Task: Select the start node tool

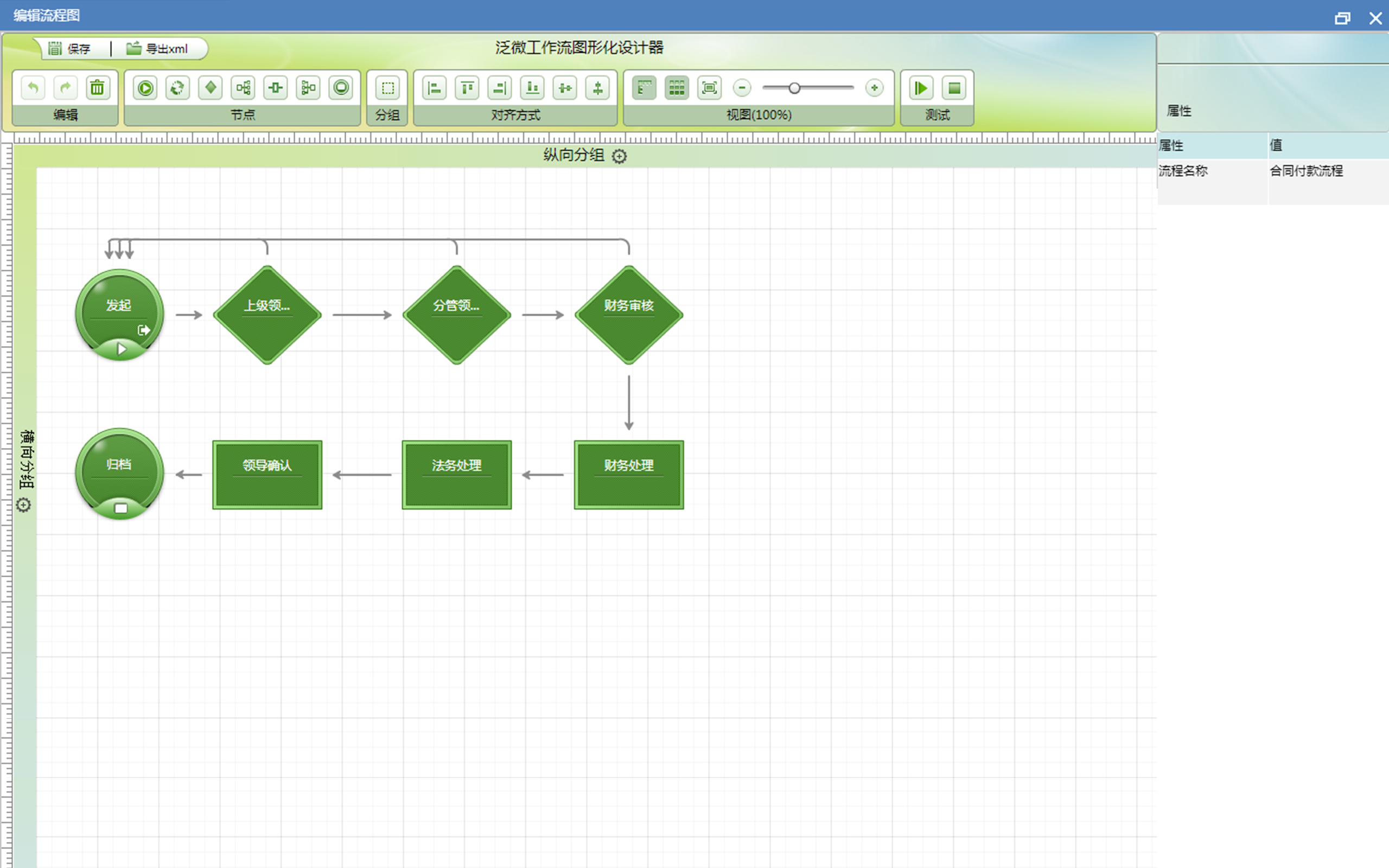Action: pyautogui.click(x=145, y=88)
